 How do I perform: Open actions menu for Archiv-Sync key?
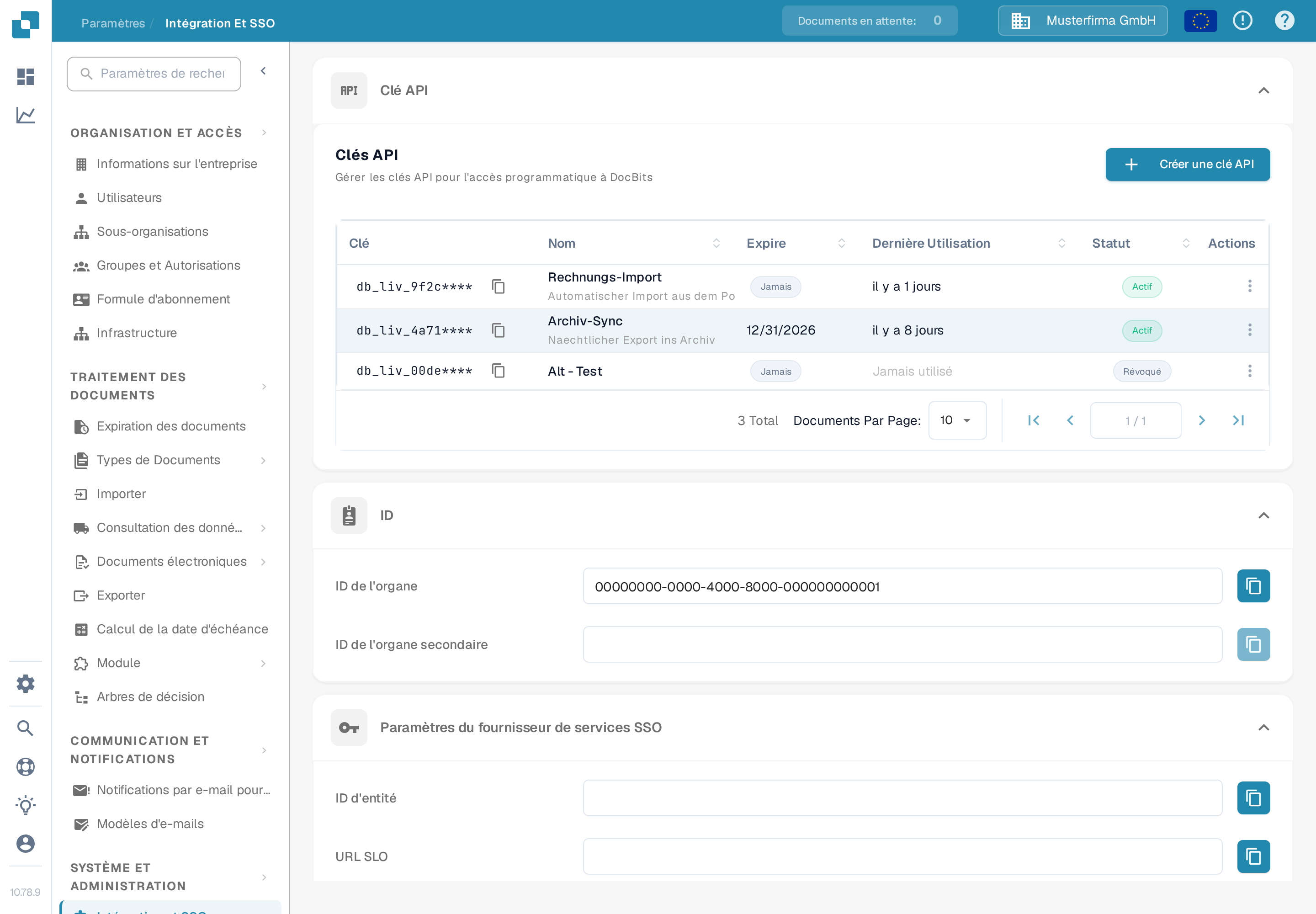pos(1250,330)
